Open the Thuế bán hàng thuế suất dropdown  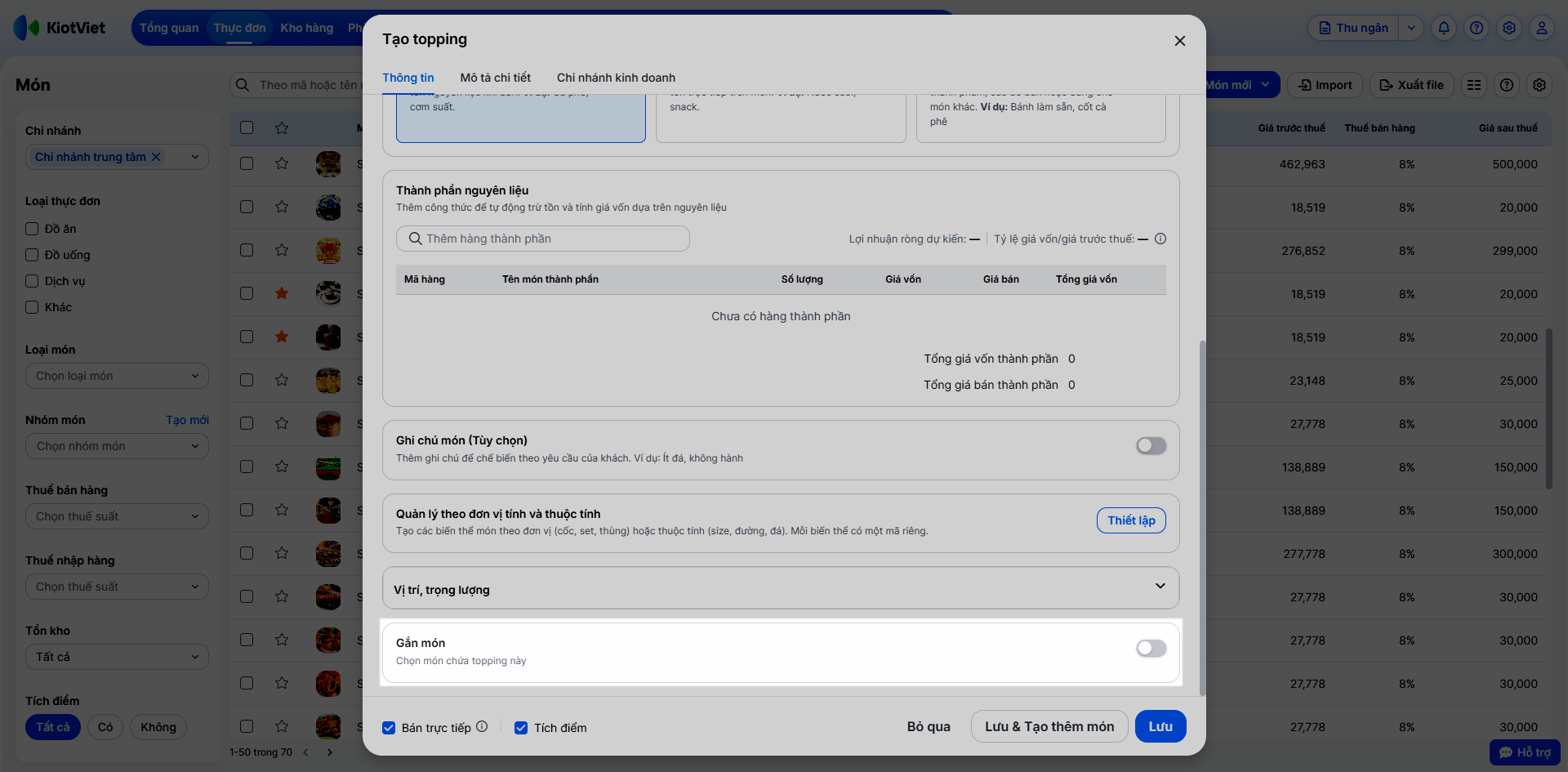point(117,516)
